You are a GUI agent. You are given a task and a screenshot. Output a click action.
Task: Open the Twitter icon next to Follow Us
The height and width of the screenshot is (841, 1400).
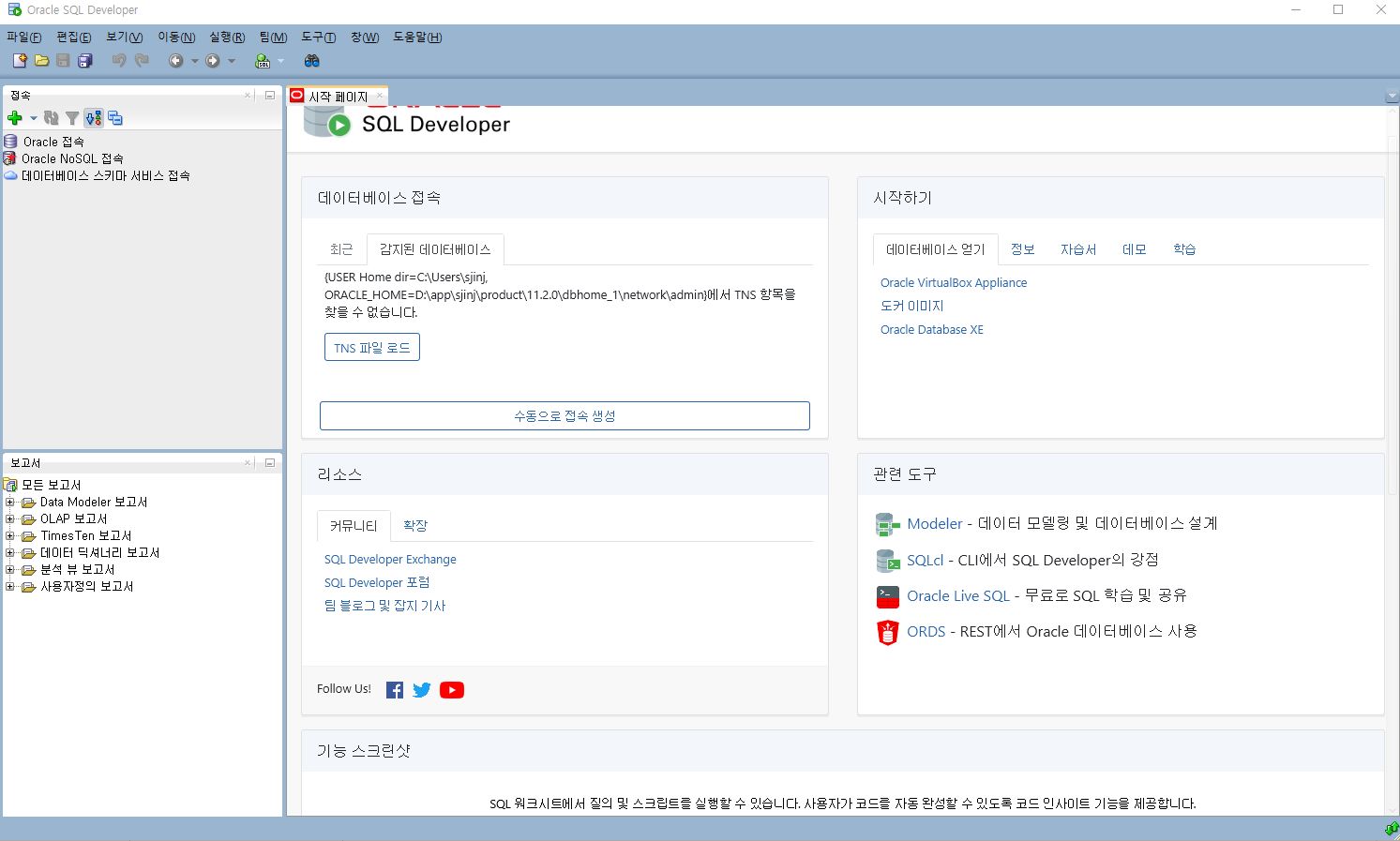tap(422, 690)
